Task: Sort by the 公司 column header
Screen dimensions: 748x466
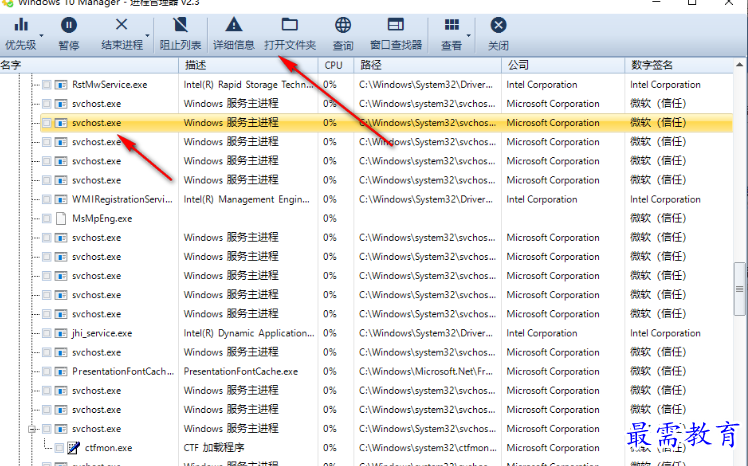Action: pyautogui.click(x=563, y=65)
